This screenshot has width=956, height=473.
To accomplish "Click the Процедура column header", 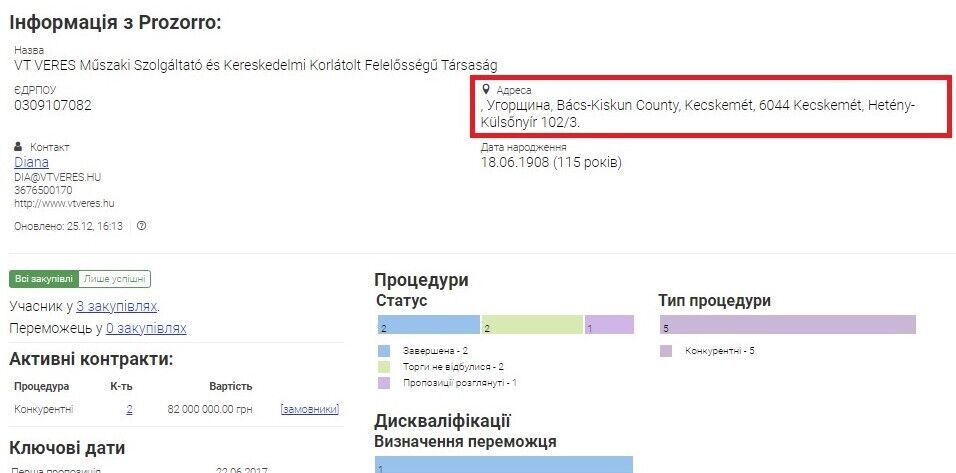I will tap(41, 386).
